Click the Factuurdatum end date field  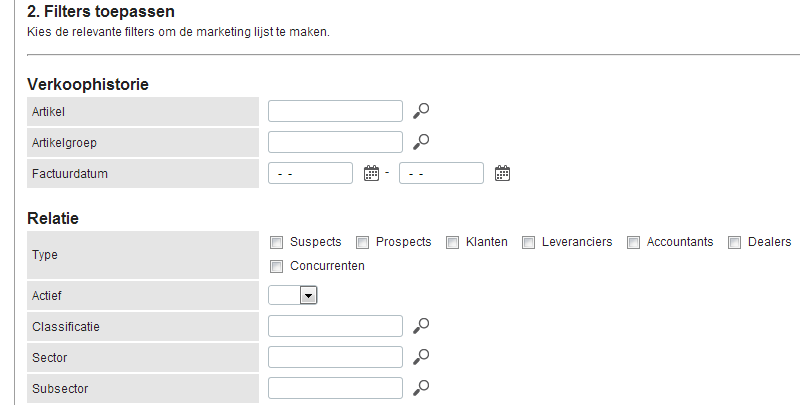[441, 173]
